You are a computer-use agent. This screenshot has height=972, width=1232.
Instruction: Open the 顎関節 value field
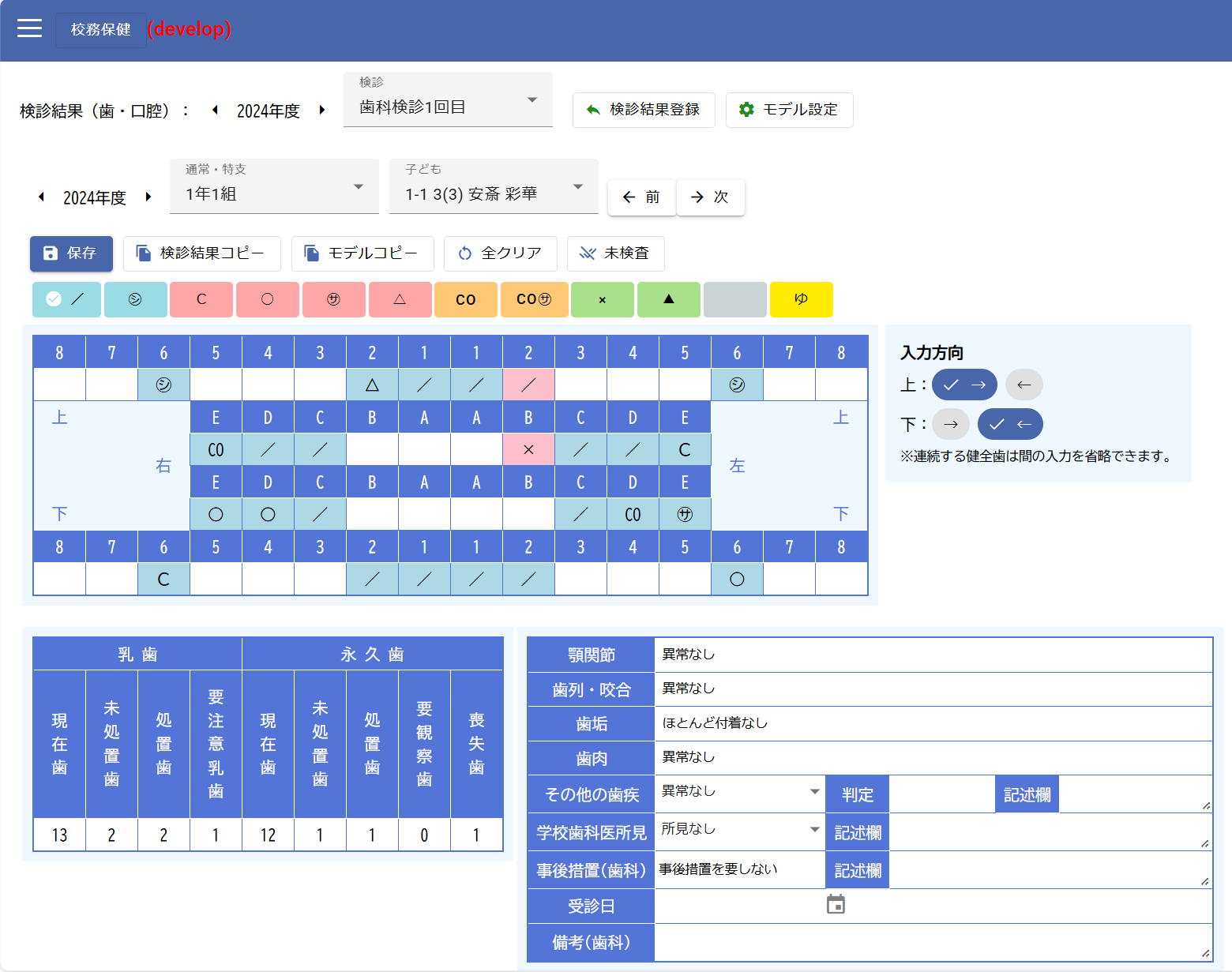tap(933, 655)
